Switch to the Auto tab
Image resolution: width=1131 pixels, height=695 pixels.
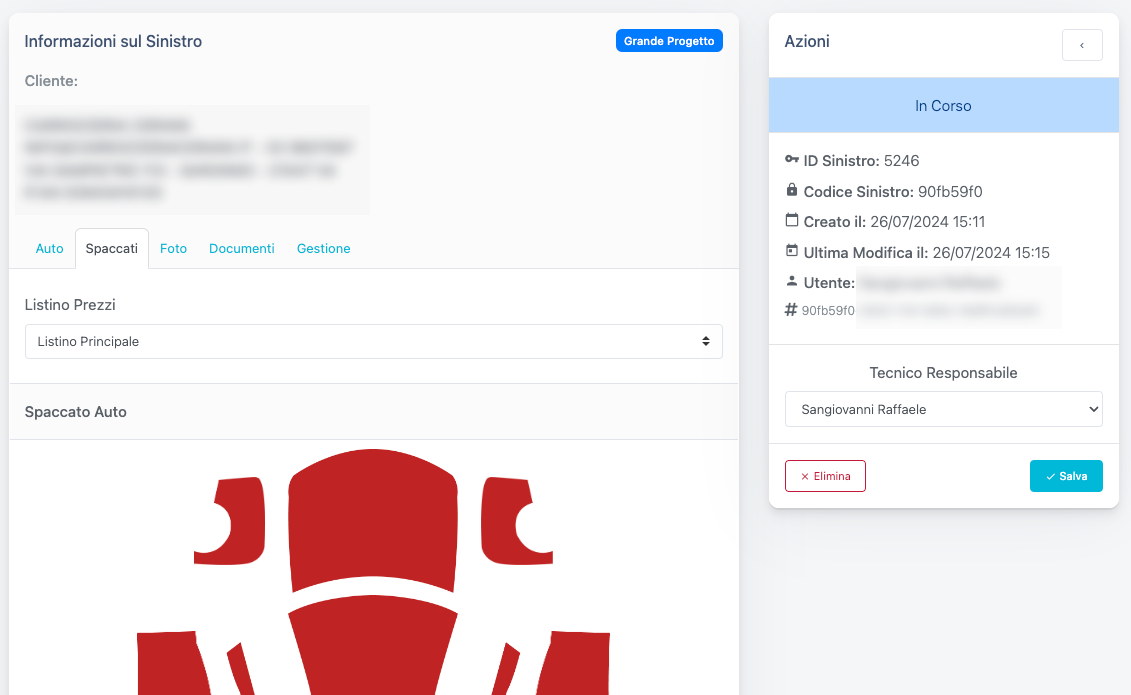point(50,249)
